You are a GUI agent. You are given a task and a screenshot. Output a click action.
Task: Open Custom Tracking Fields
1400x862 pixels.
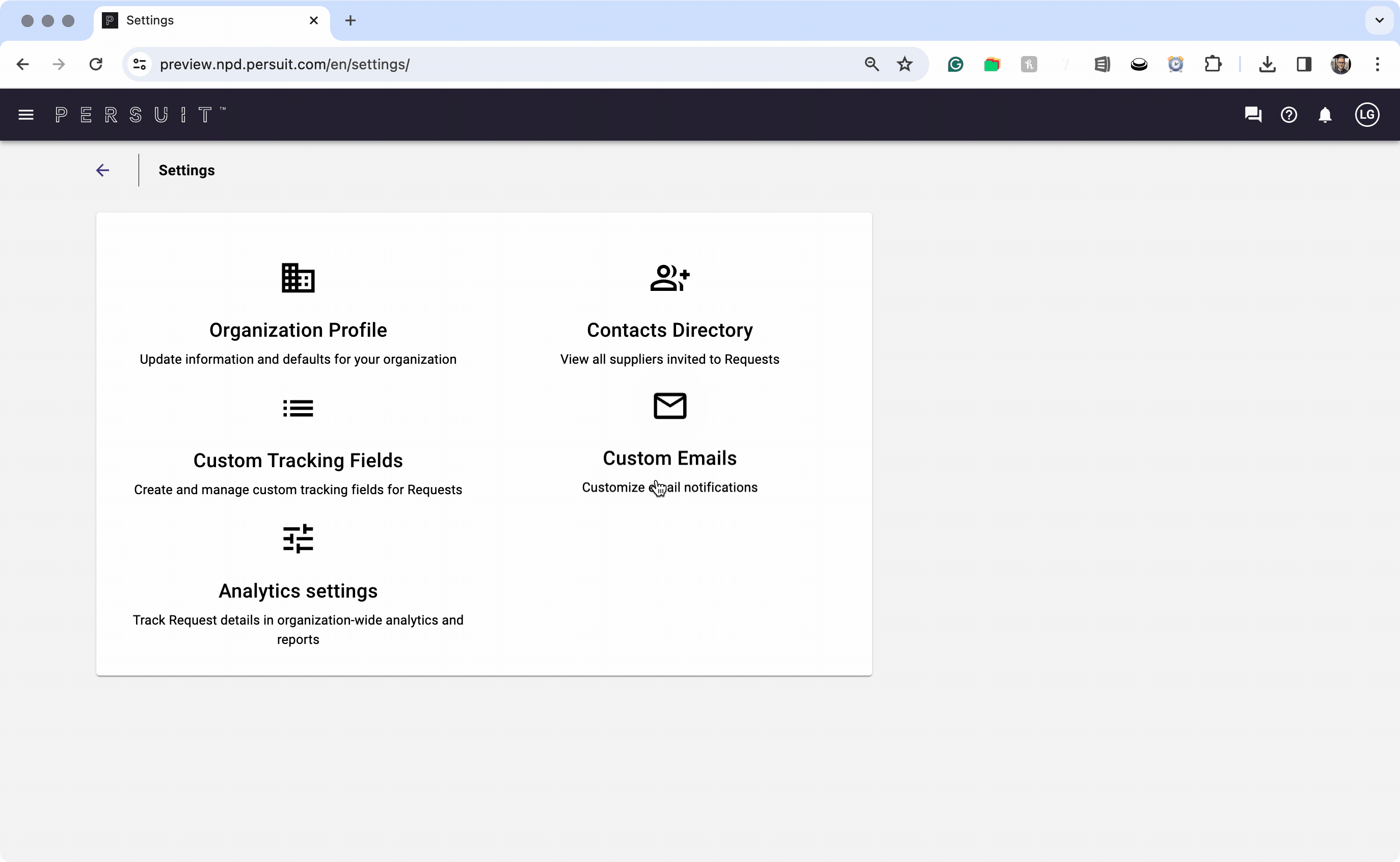coord(298,460)
